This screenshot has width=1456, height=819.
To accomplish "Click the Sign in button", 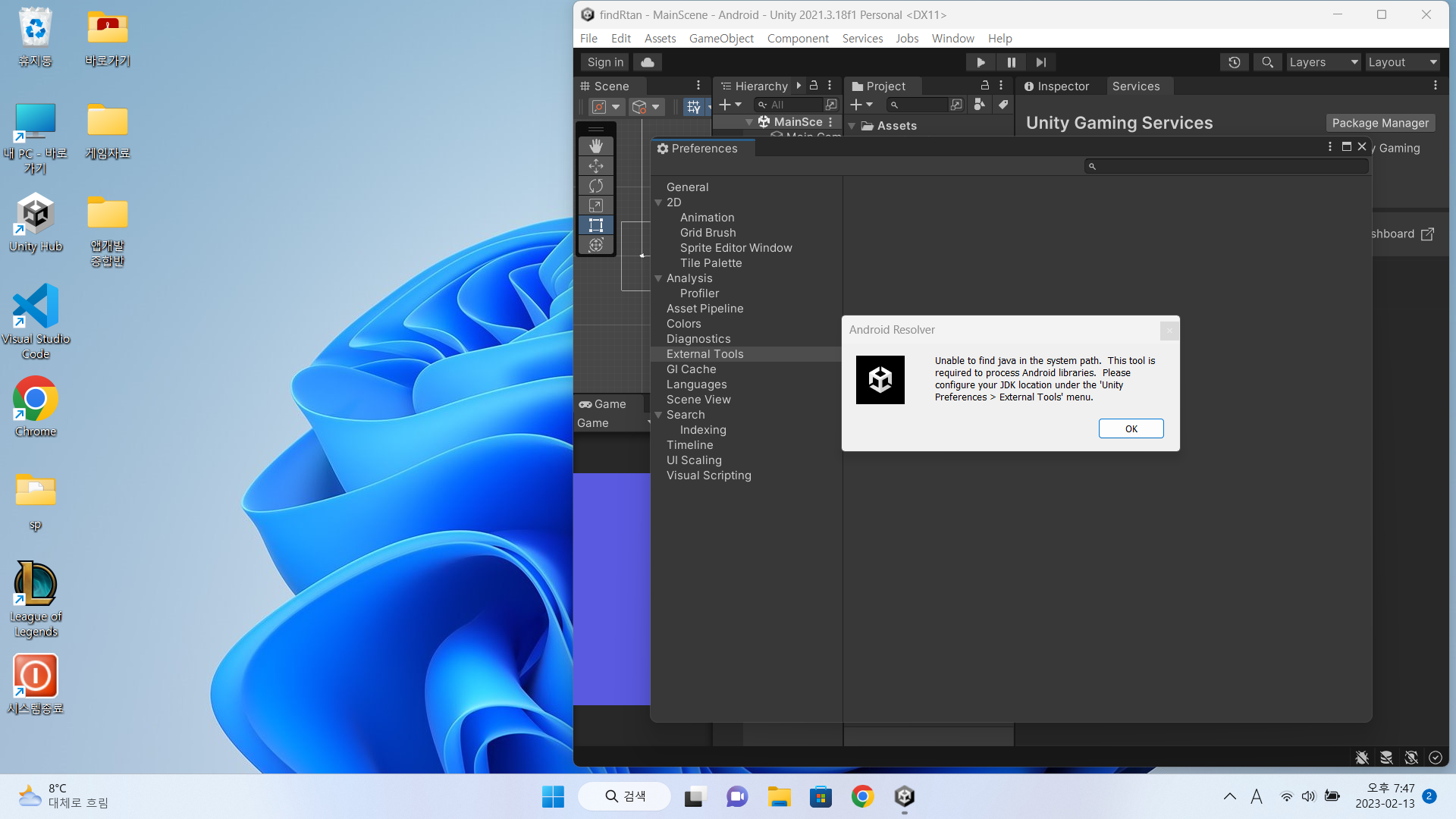I will 605,62.
